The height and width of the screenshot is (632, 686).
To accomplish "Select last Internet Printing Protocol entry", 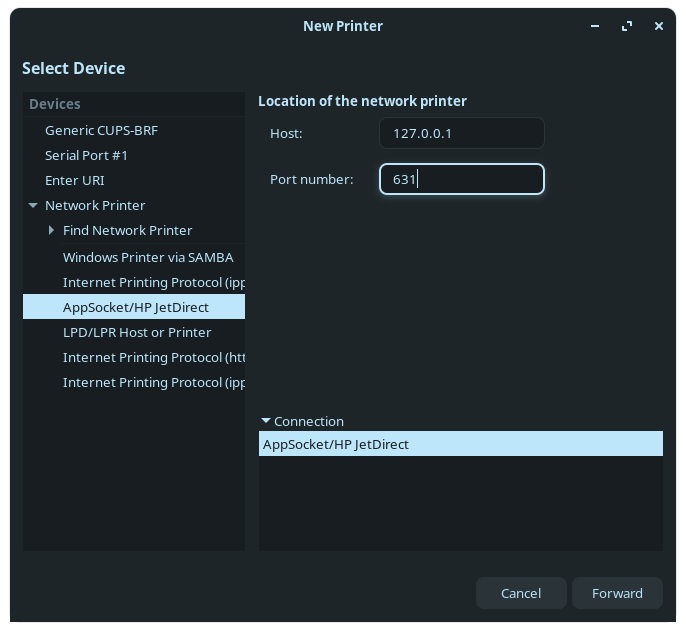I will pos(153,382).
